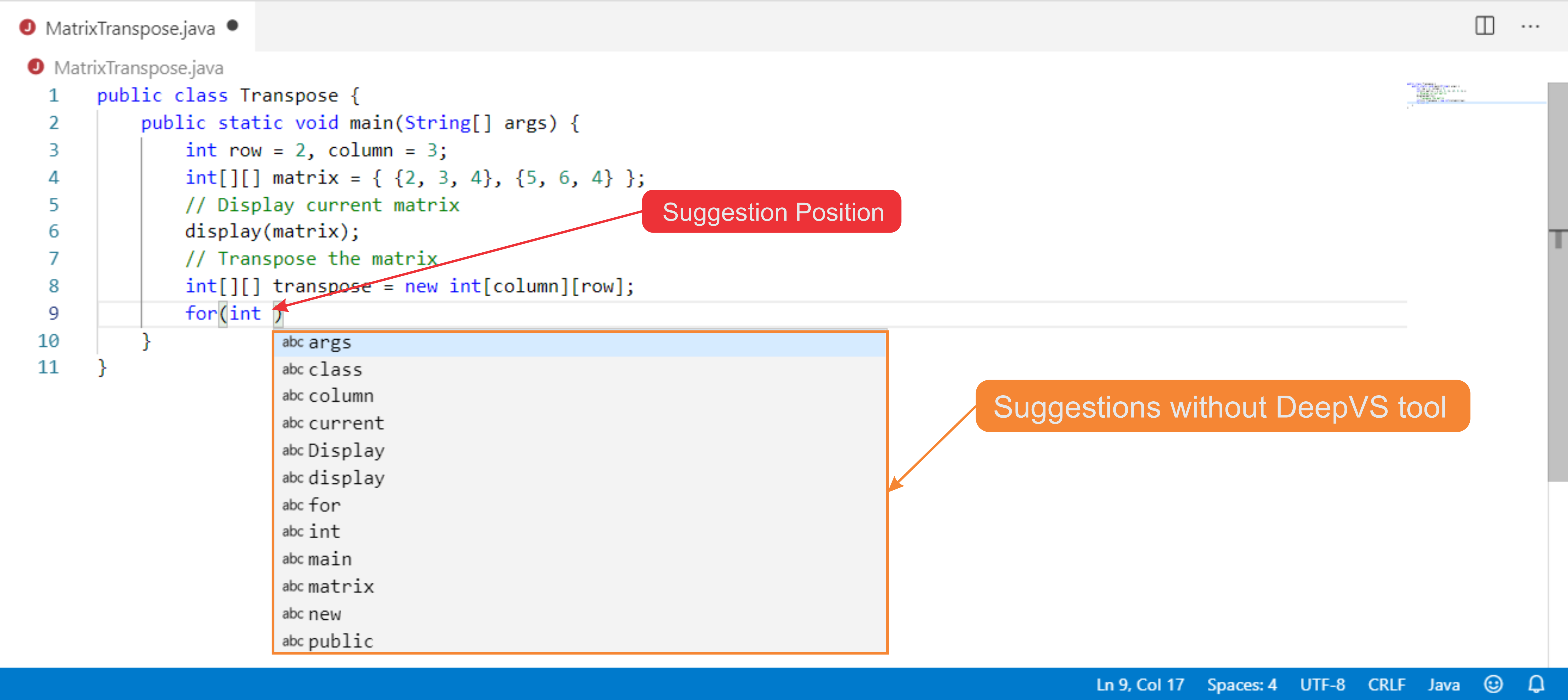
Task: Open Java language mode selector
Action: [x=1443, y=685]
